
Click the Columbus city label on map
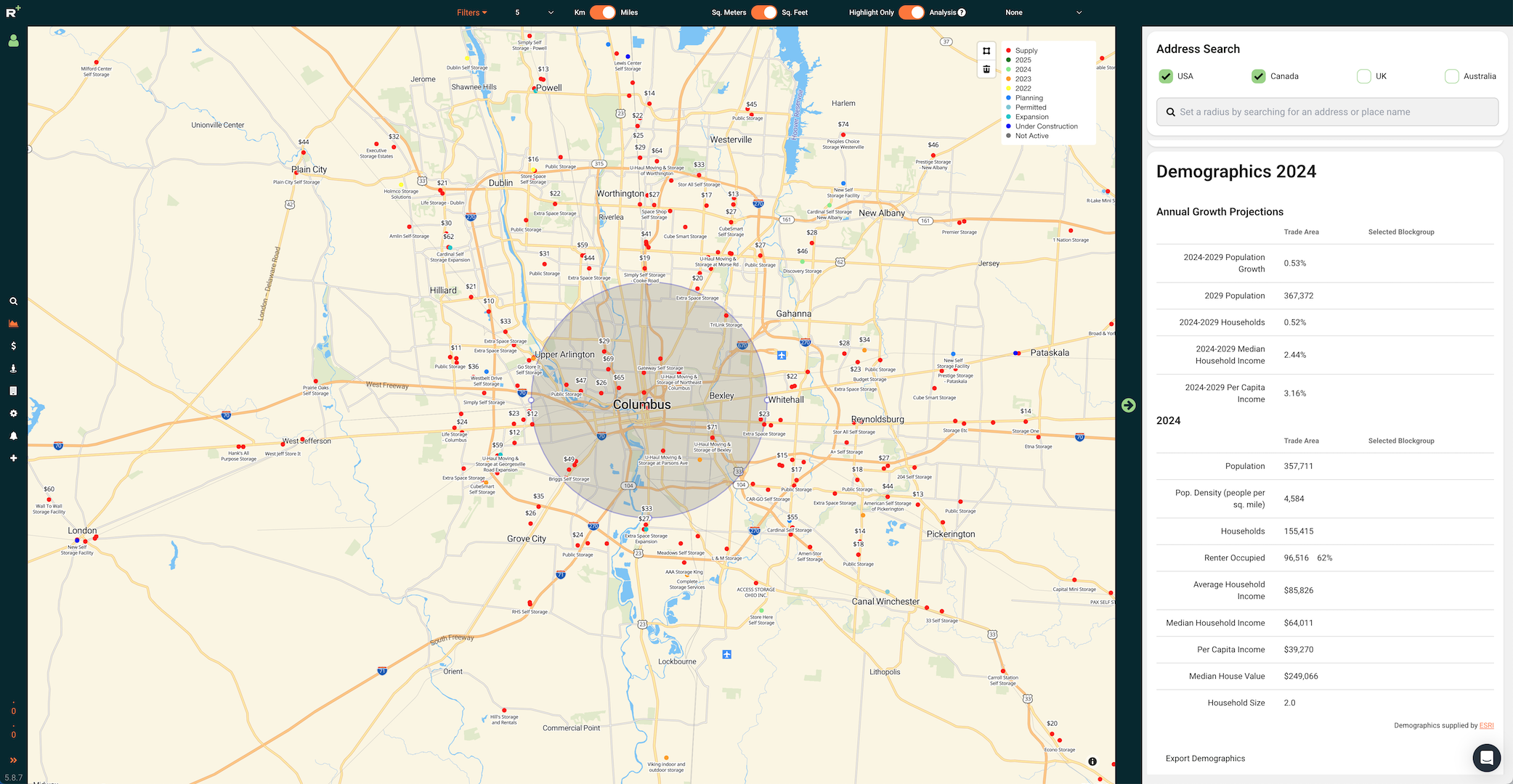pyautogui.click(x=641, y=404)
